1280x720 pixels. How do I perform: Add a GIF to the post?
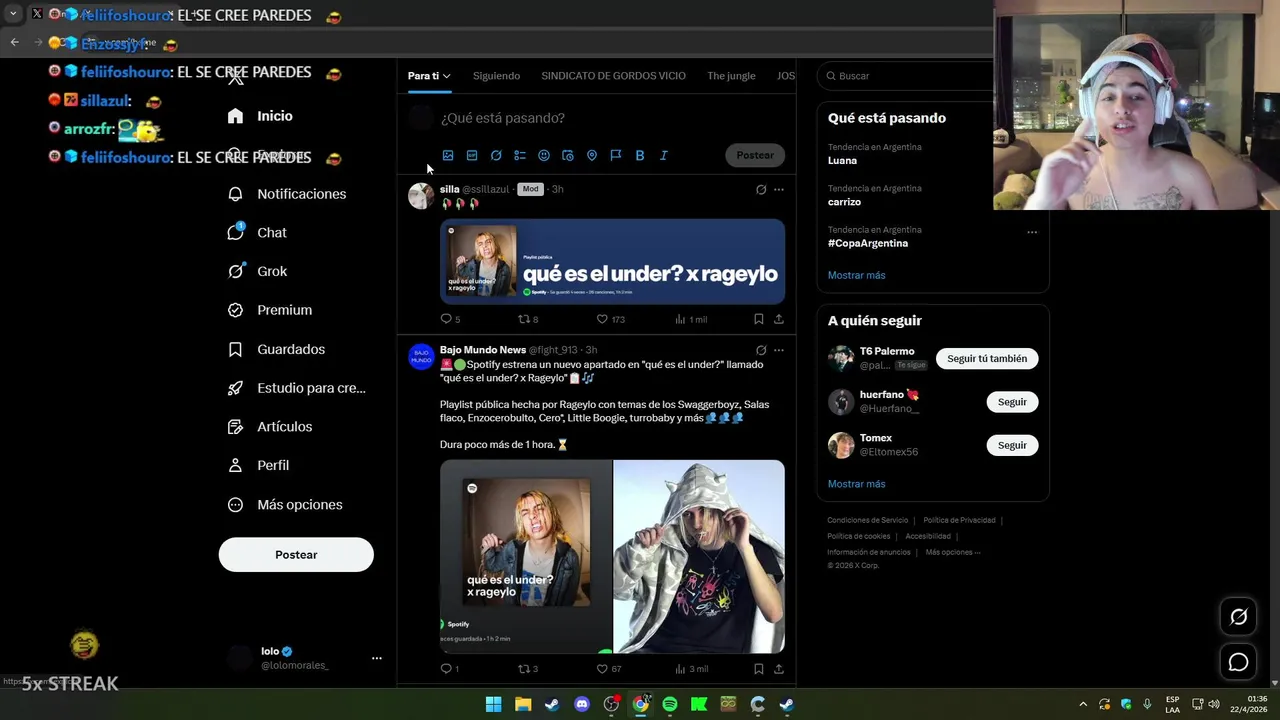(472, 155)
